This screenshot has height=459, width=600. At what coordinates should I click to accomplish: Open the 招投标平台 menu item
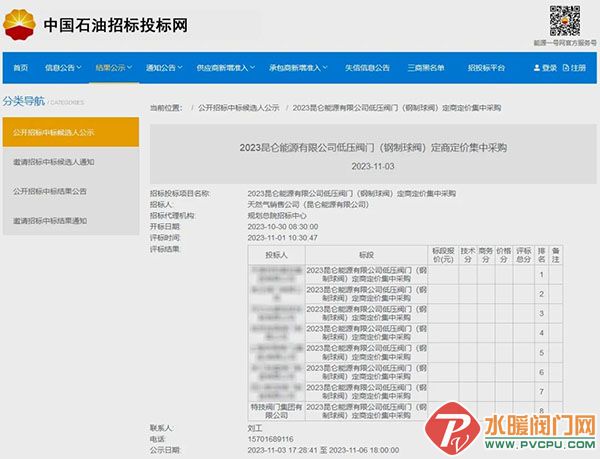tap(486, 68)
